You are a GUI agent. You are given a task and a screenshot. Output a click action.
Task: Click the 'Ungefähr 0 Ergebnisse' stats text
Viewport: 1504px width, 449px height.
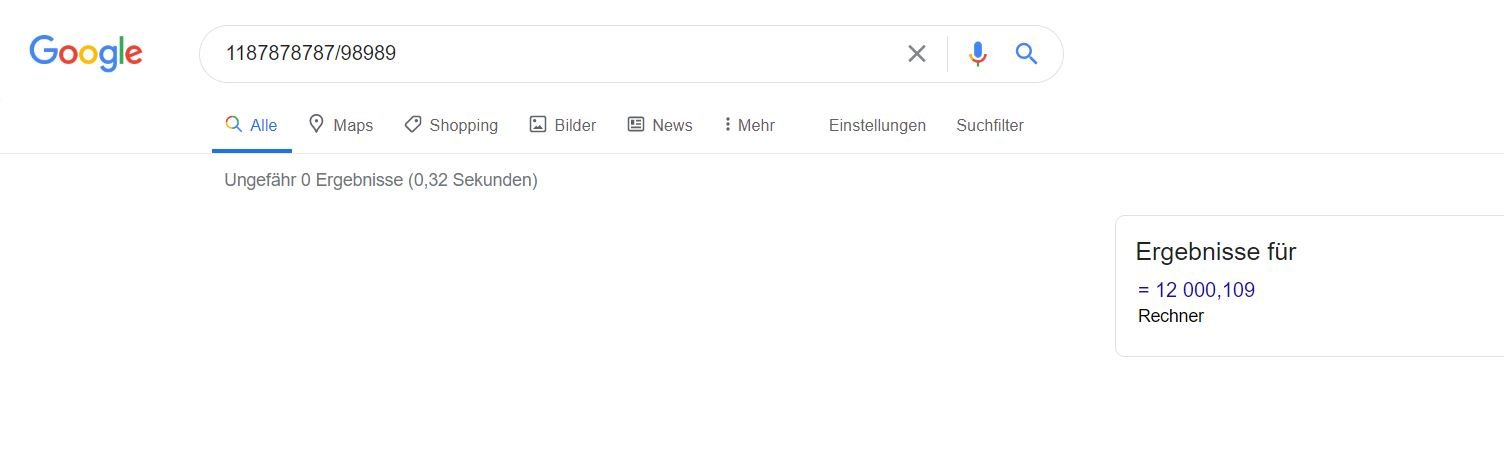(x=381, y=180)
